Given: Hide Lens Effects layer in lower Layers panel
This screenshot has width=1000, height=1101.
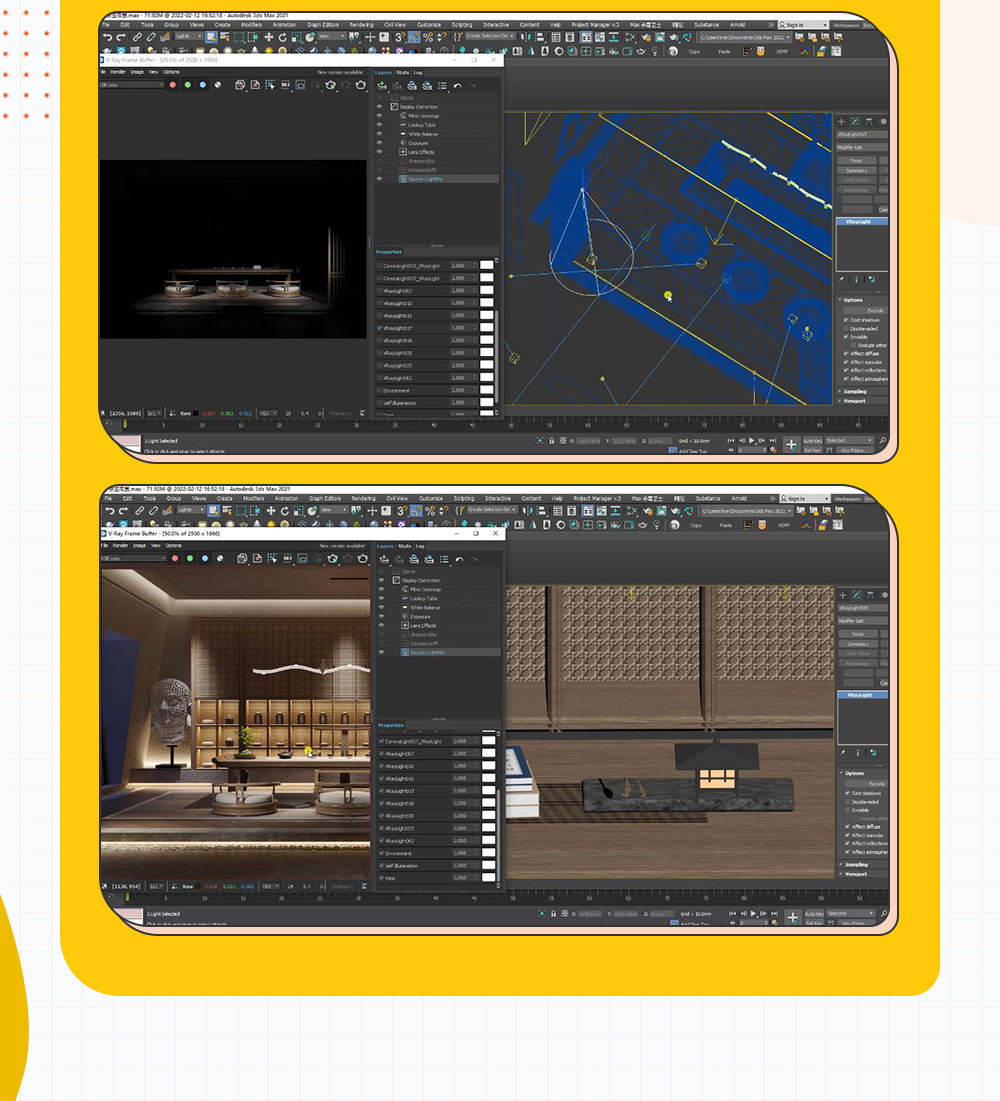Looking at the screenshot, I should [382, 625].
